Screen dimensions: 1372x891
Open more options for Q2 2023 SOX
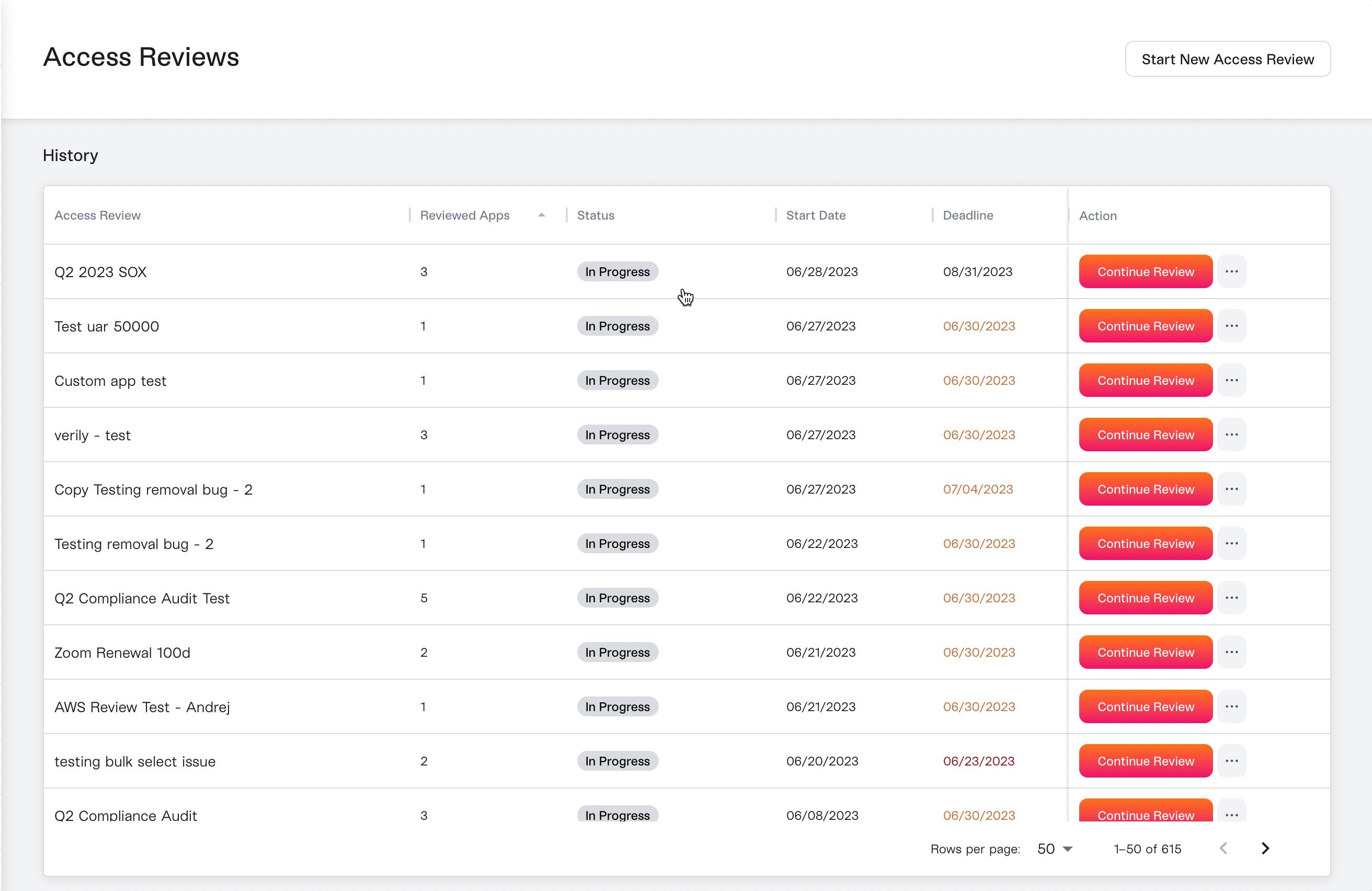pyautogui.click(x=1232, y=271)
